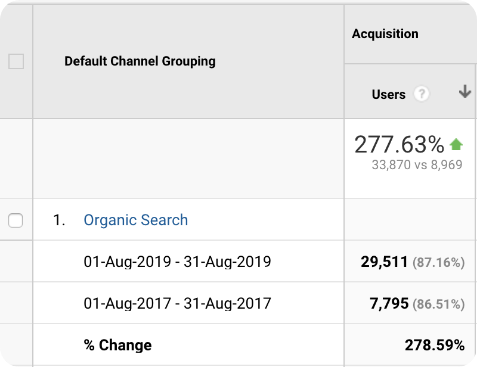Tick the select-all checkbox in table header
This screenshot has height=367, width=477.
(16, 61)
